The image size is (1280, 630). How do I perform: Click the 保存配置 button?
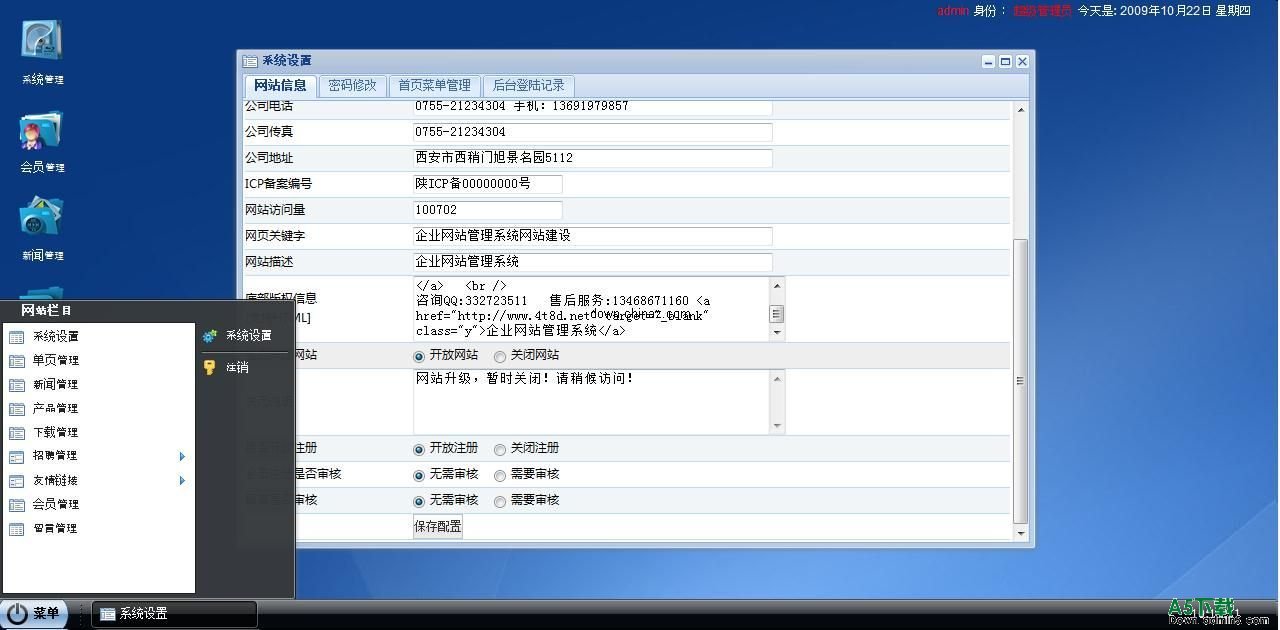(x=437, y=525)
